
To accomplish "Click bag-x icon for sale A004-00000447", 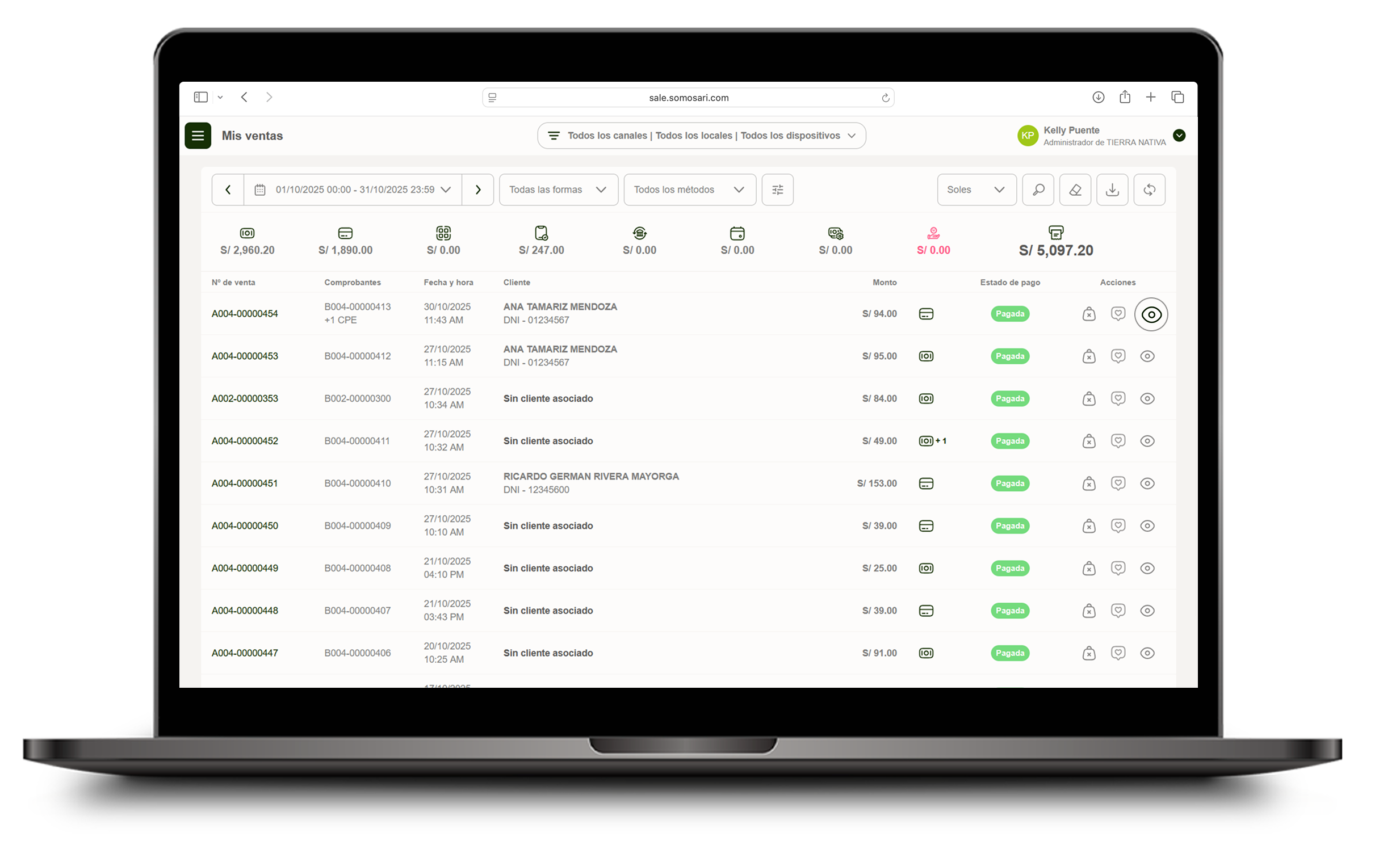I will pyautogui.click(x=1089, y=653).
